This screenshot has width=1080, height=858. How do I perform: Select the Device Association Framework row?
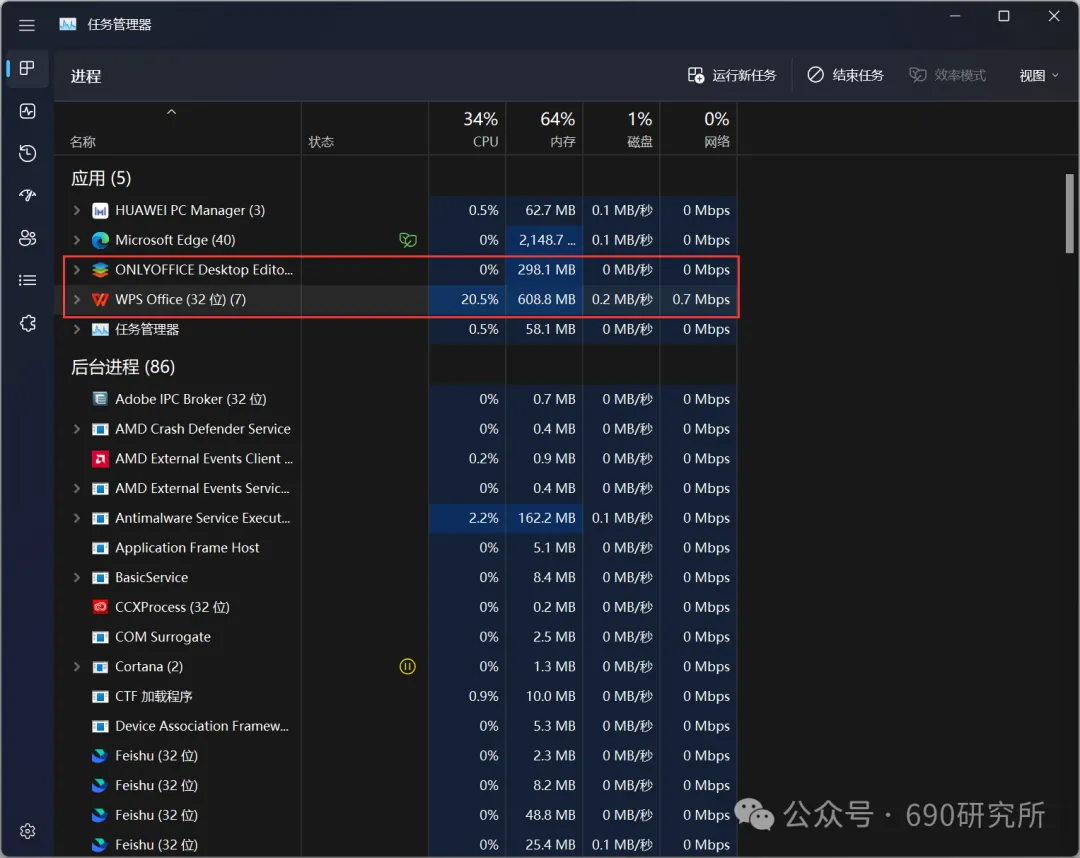[x=396, y=726]
